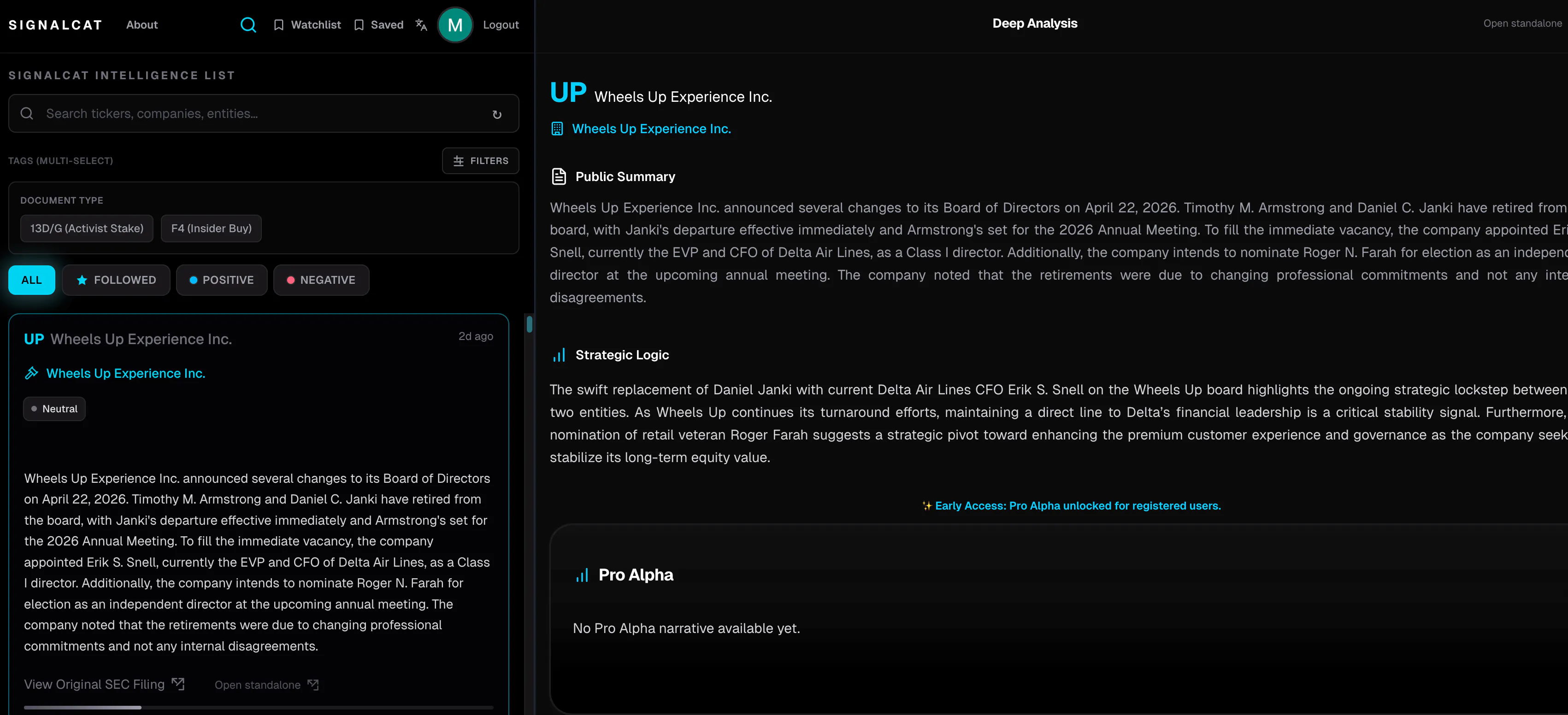1568x715 pixels.
Task: Click the search magnifier icon in header
Action: coord(248,25)
